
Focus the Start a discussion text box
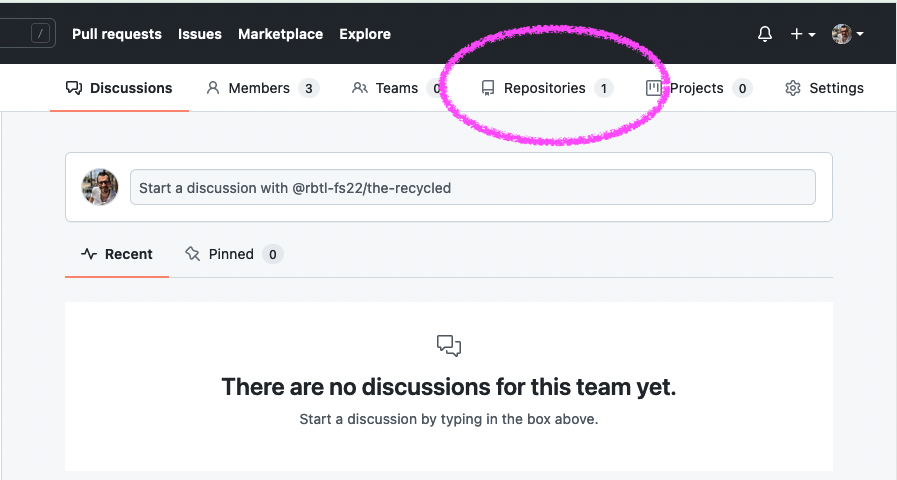[x=472, y=188]
